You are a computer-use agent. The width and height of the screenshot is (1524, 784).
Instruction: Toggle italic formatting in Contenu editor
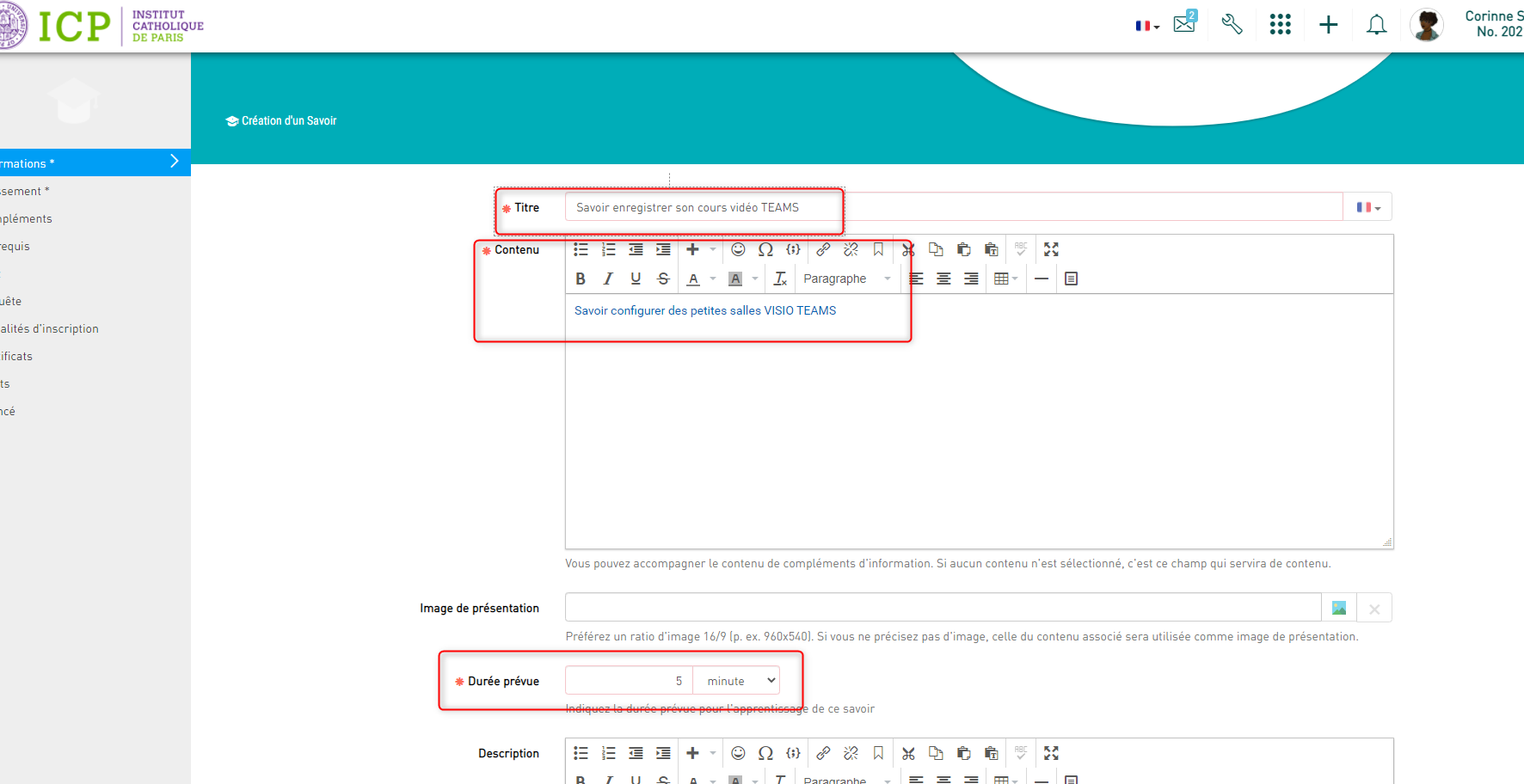coord(608,279)
